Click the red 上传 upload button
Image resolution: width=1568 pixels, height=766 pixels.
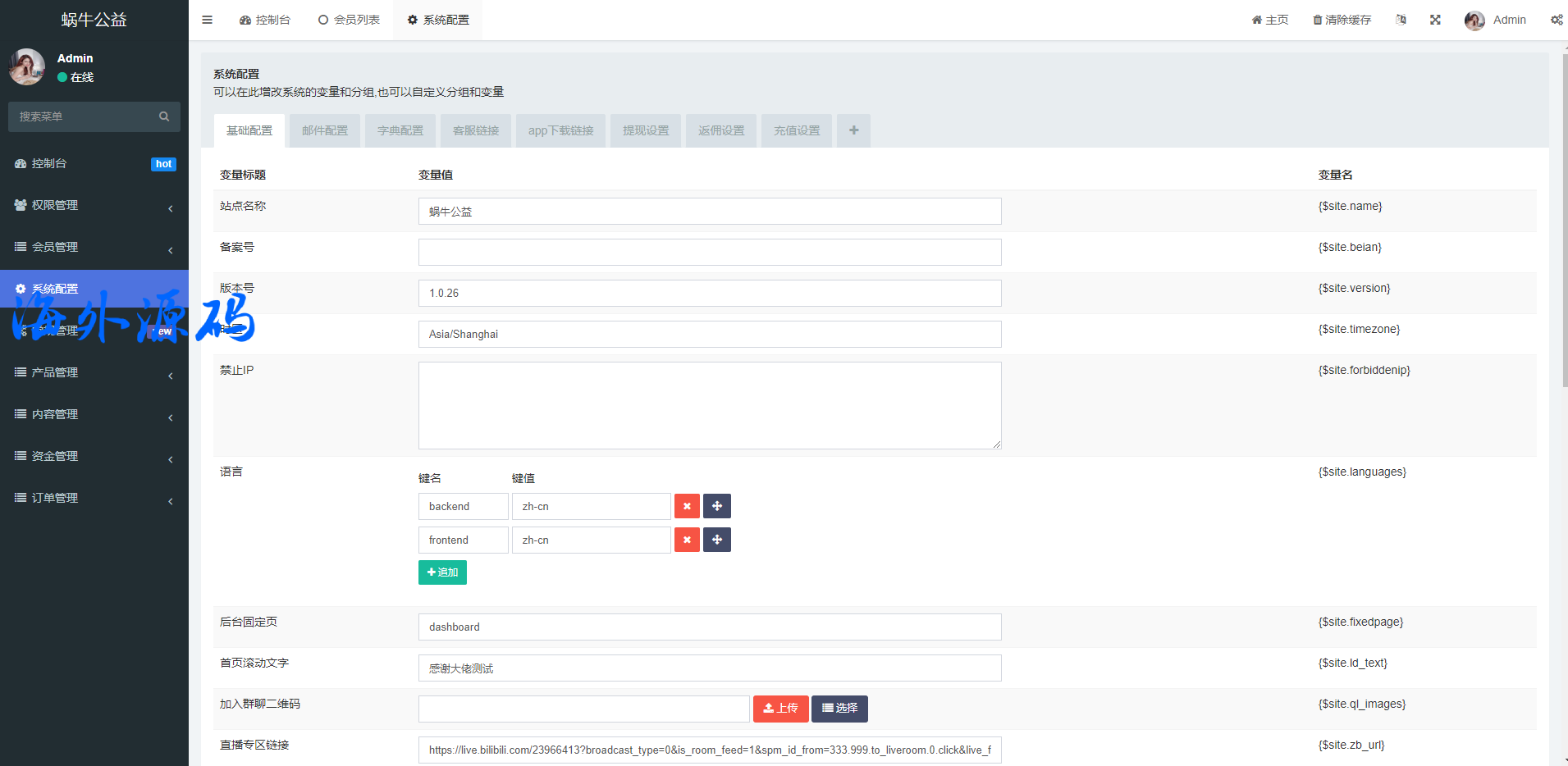(780, 709)
